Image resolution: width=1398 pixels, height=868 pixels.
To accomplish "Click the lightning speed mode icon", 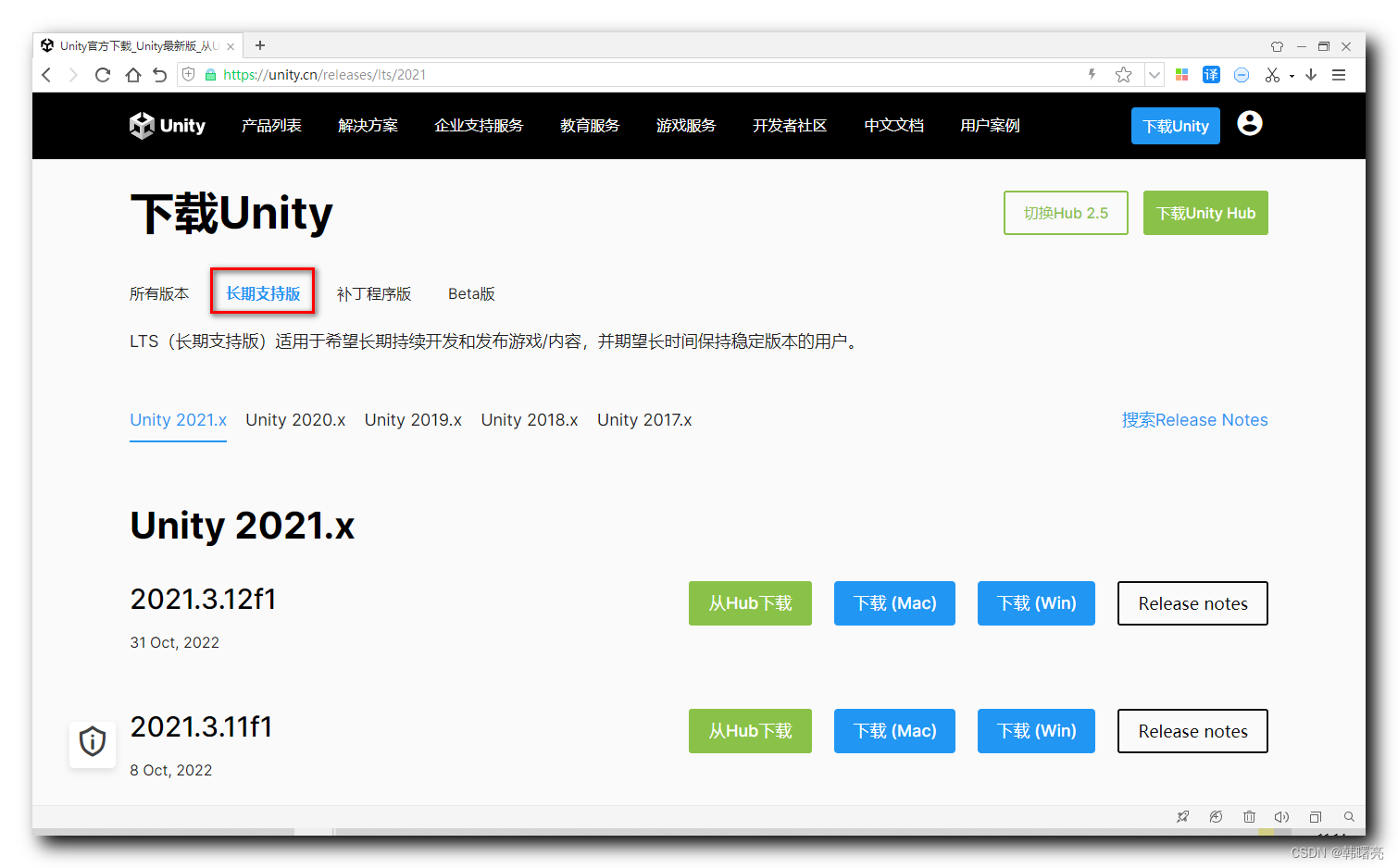I will 1092,74.
